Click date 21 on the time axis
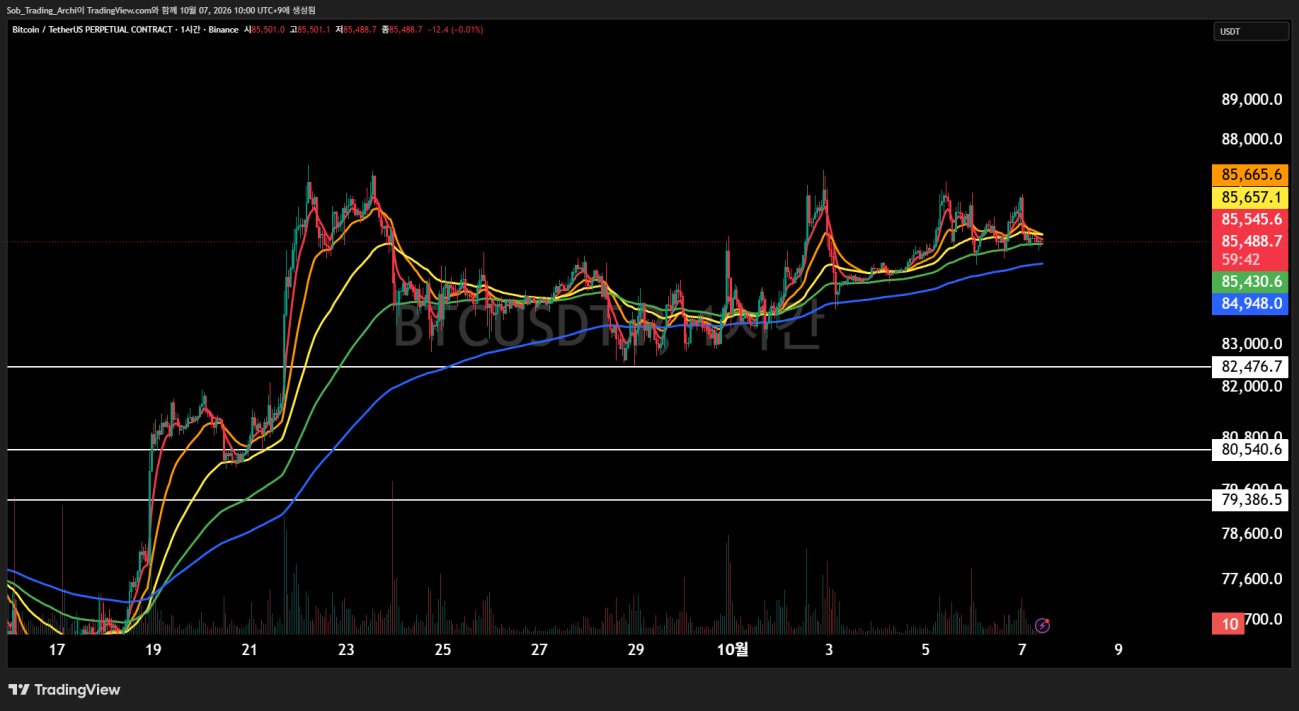The width and height of the screenshot is (1299, 711). 250,649
